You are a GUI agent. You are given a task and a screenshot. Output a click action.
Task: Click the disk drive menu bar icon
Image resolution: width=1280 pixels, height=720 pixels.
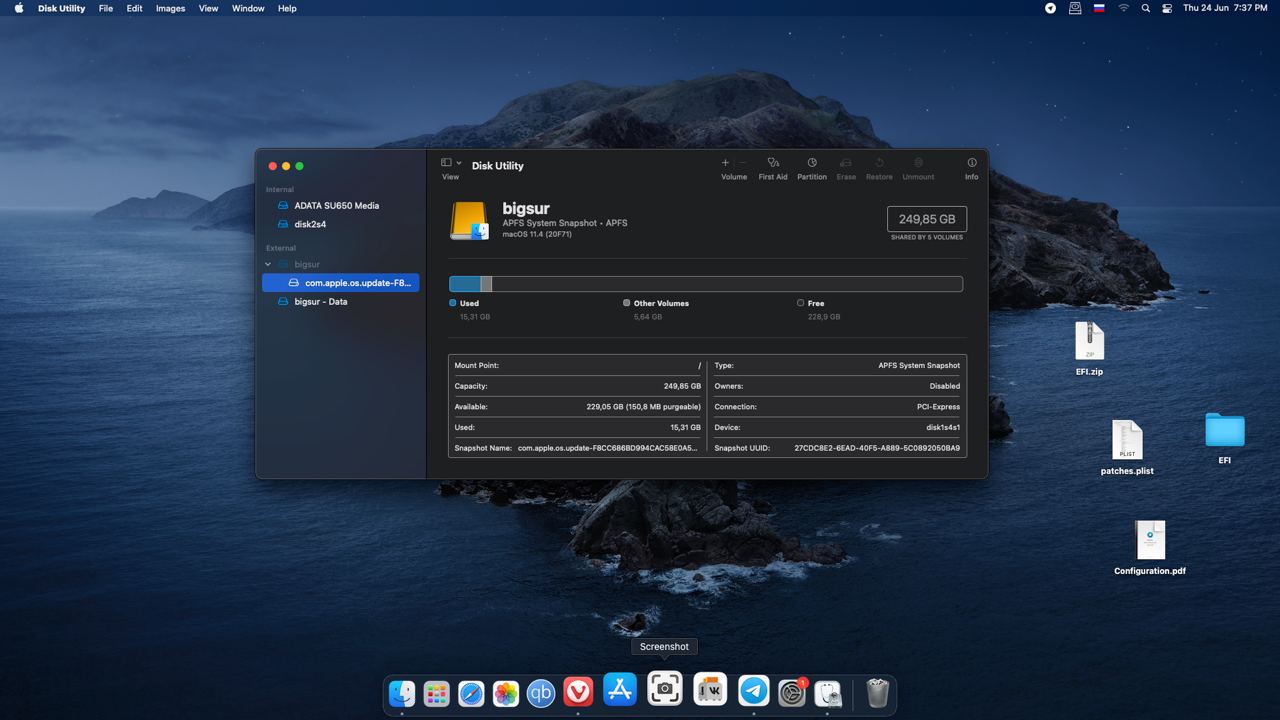click(x=1075, y=8)
